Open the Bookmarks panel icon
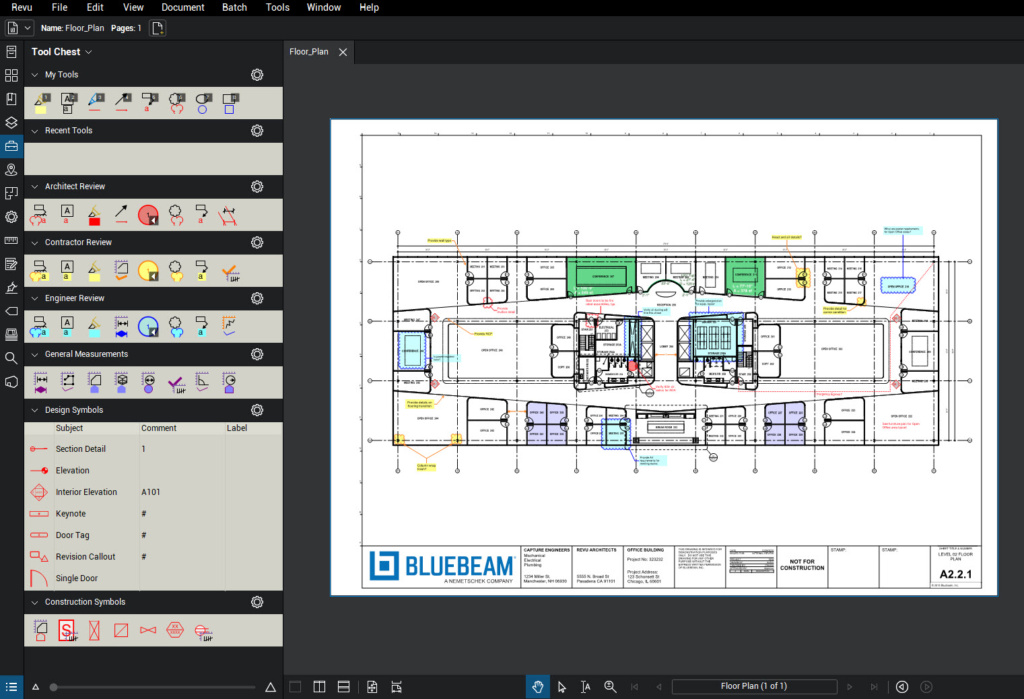 [11, 99]
